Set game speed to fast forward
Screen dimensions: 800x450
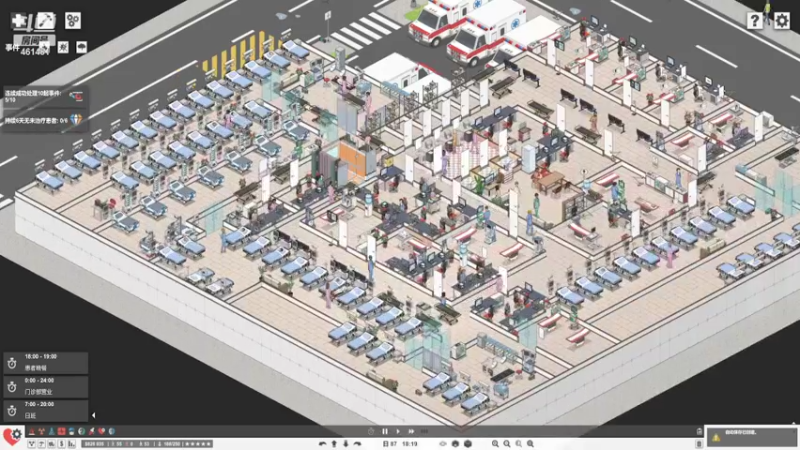coord(411,431)
